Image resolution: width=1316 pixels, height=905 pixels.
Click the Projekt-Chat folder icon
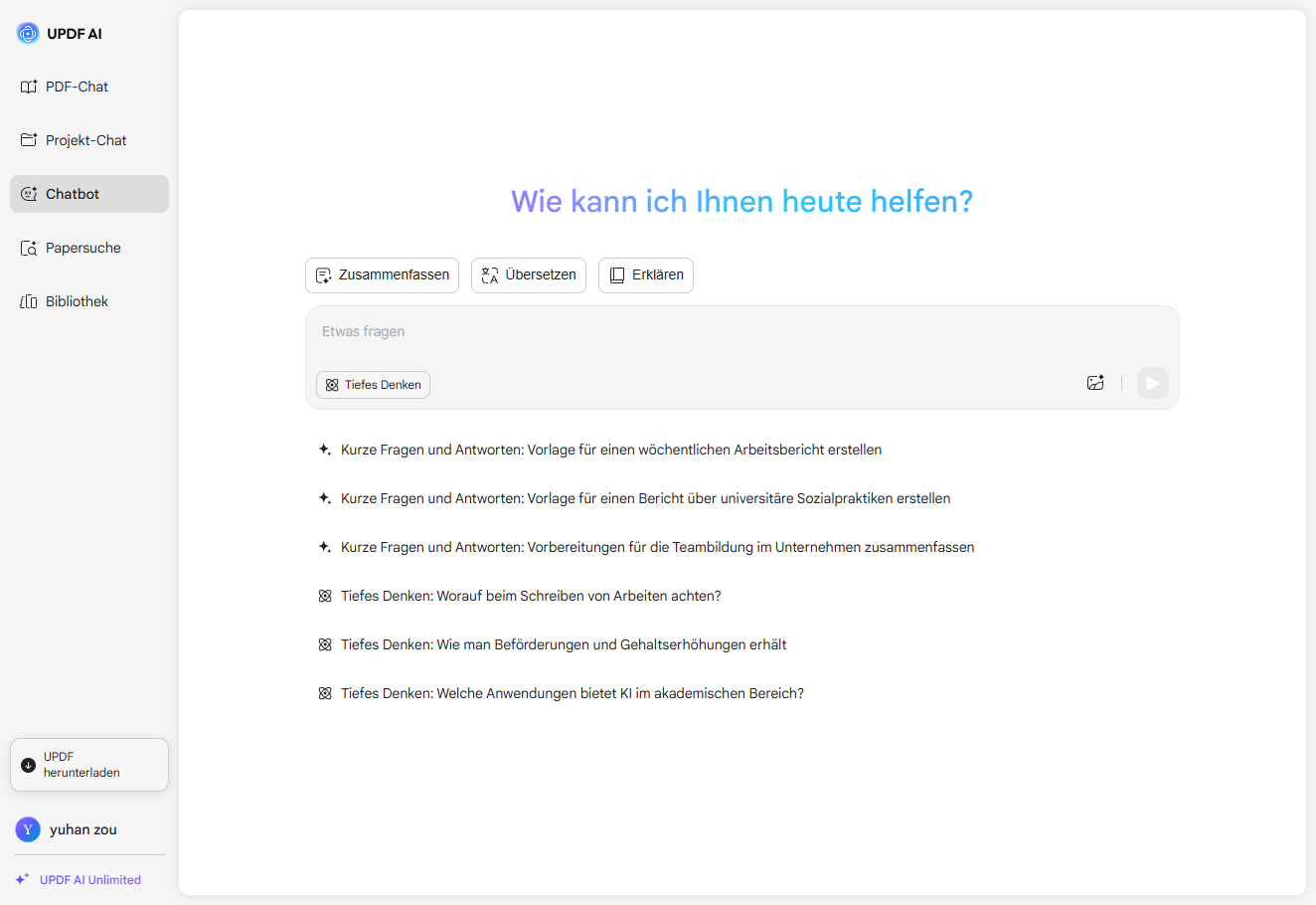[29, 140]
